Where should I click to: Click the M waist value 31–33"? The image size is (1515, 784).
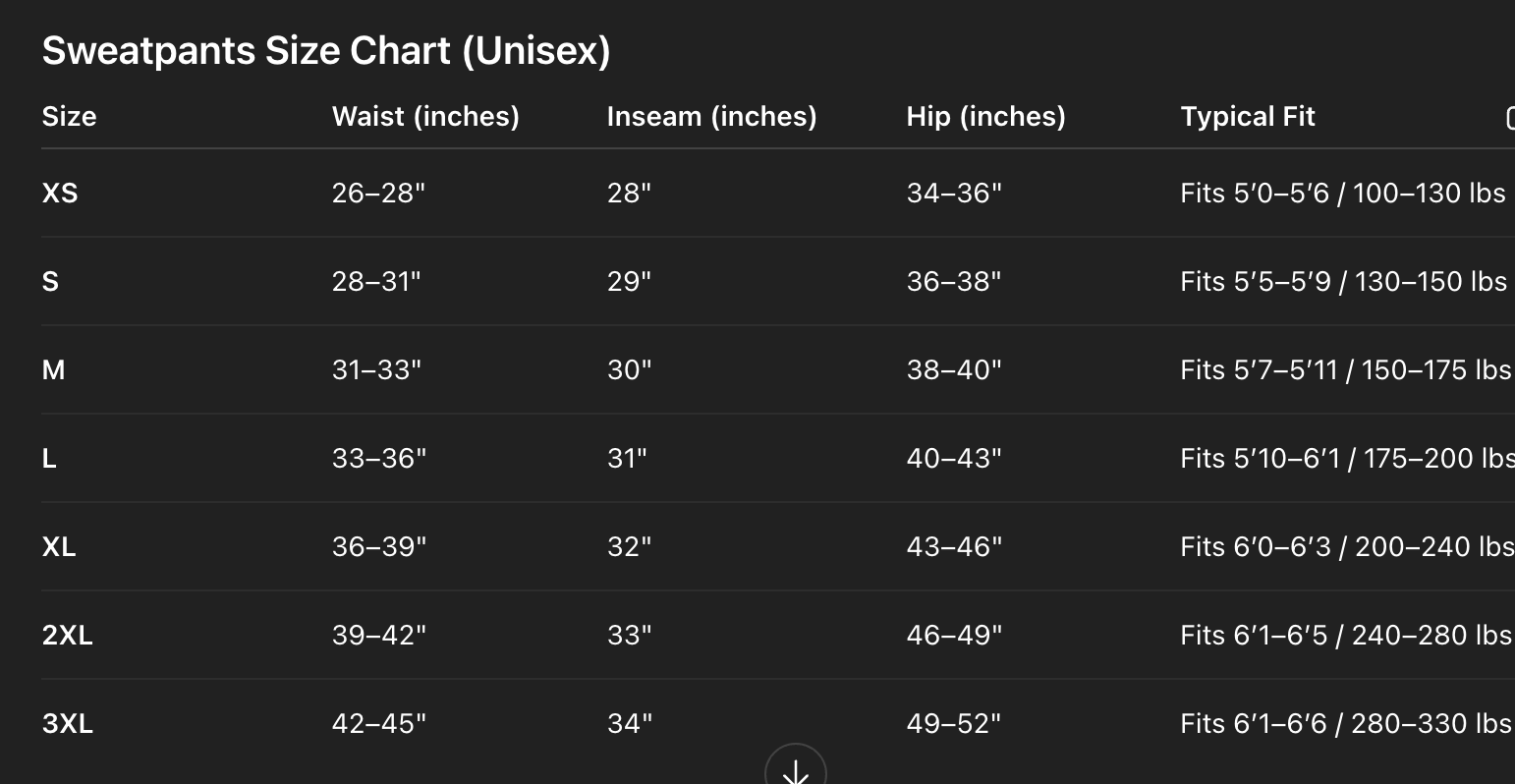(376, 369)
